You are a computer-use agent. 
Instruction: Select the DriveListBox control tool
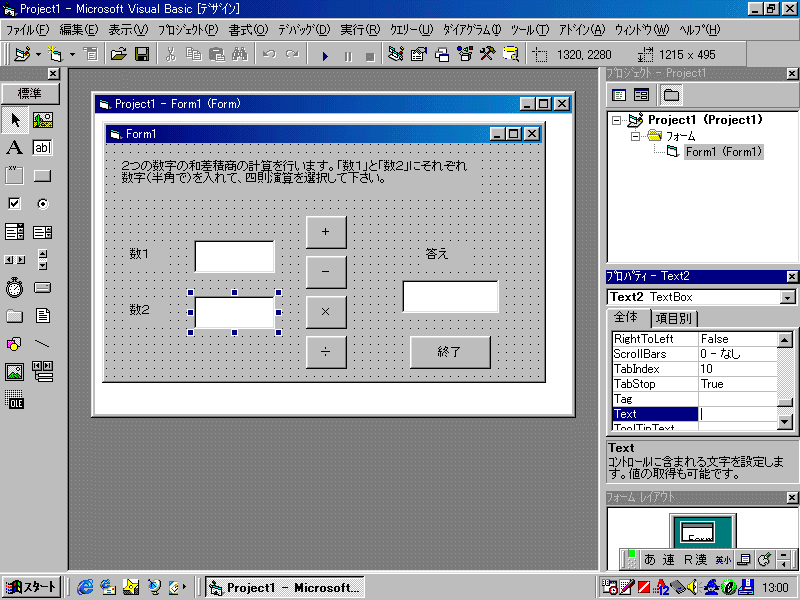43,288
